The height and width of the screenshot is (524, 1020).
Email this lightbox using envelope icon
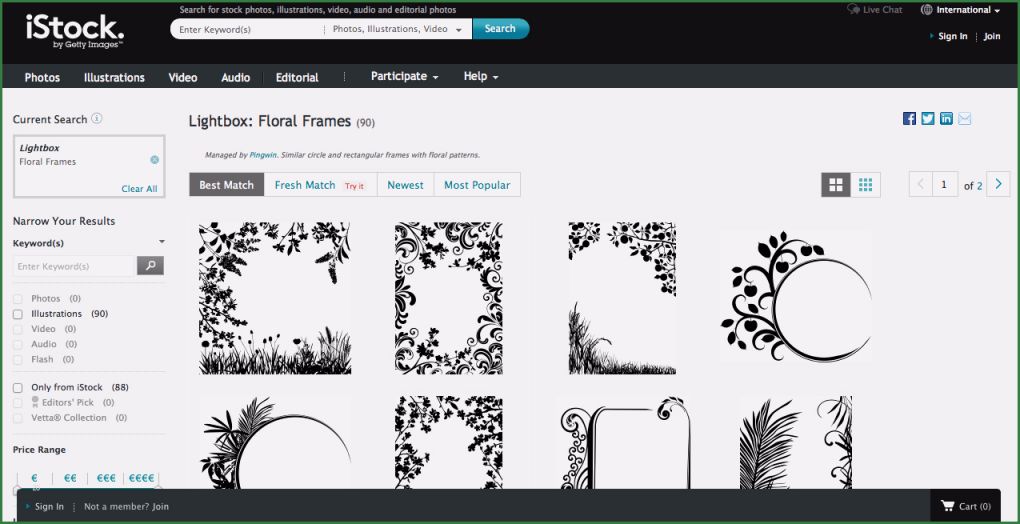pos(965,119)
